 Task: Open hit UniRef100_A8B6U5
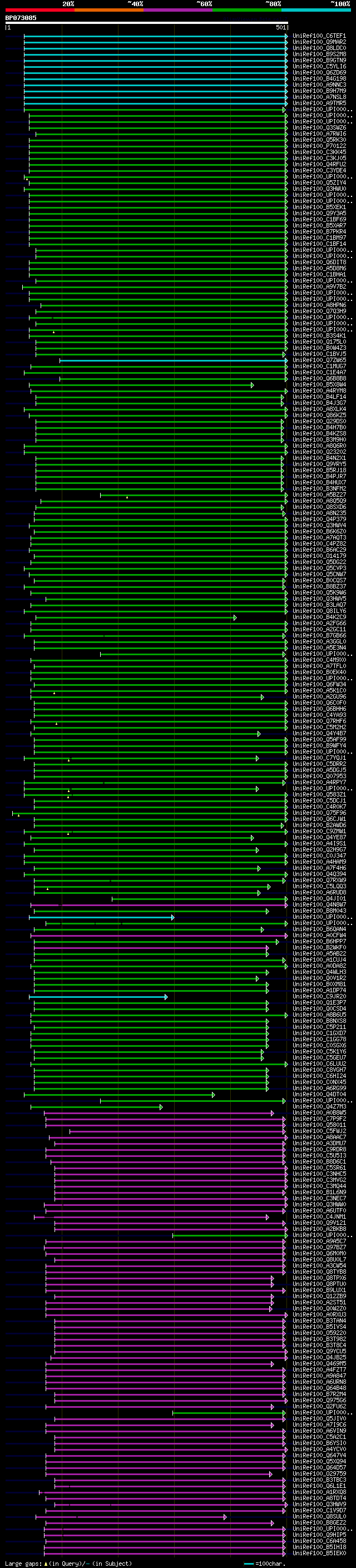click(319, 1015)
